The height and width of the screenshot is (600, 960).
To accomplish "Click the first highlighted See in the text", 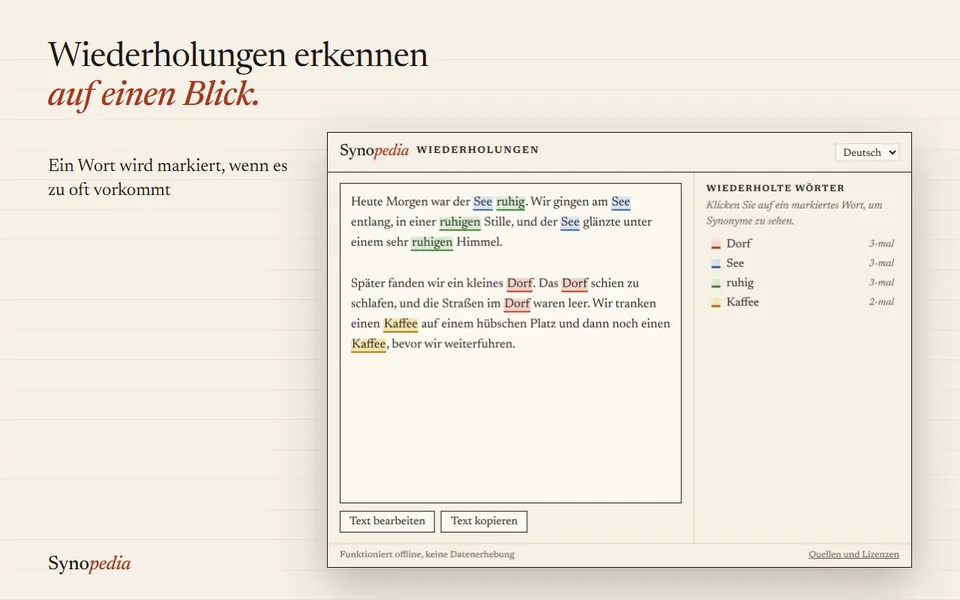I will coord(482,202).
